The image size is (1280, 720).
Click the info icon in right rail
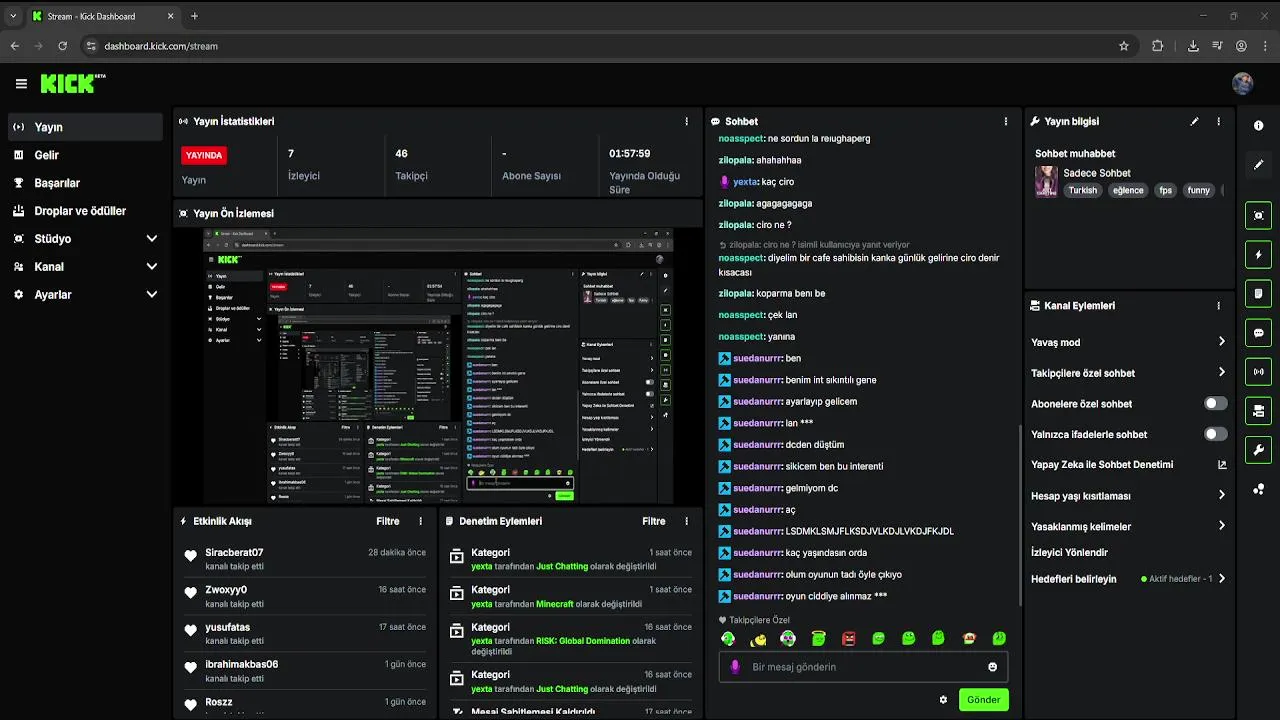[x=1258, y=126]
